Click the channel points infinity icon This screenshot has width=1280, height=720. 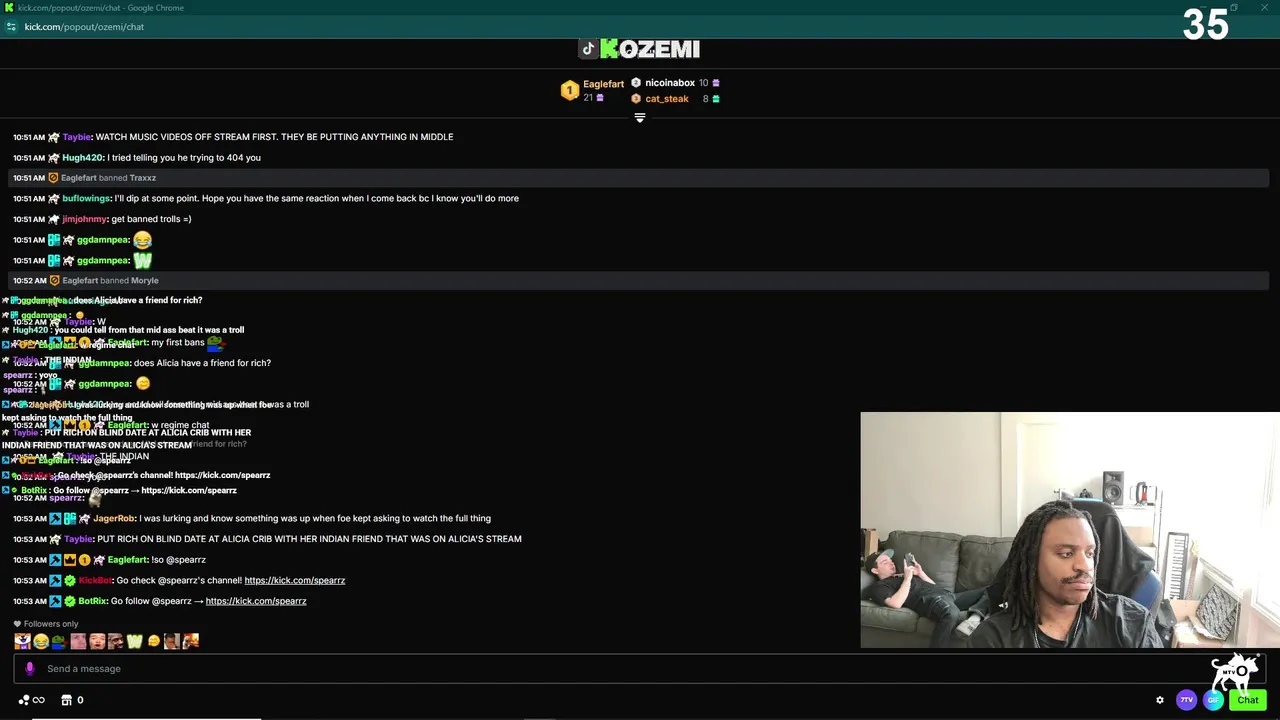click(39, 700)
